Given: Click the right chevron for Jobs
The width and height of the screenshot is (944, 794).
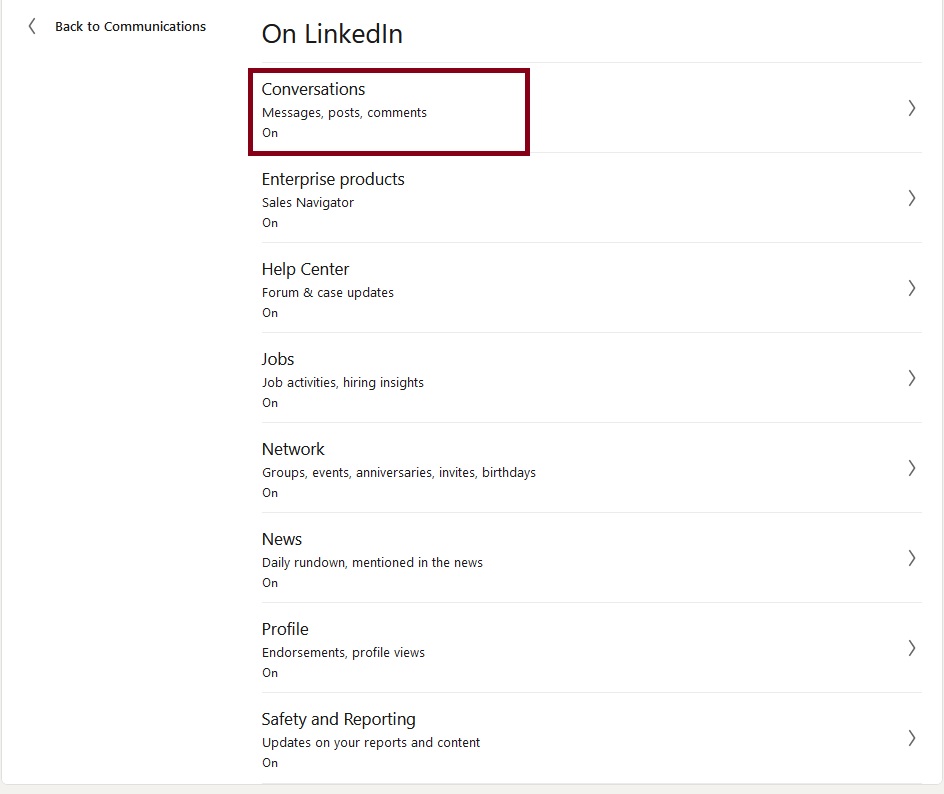Looking at the screenshot, I should click(x=911, y=378).
